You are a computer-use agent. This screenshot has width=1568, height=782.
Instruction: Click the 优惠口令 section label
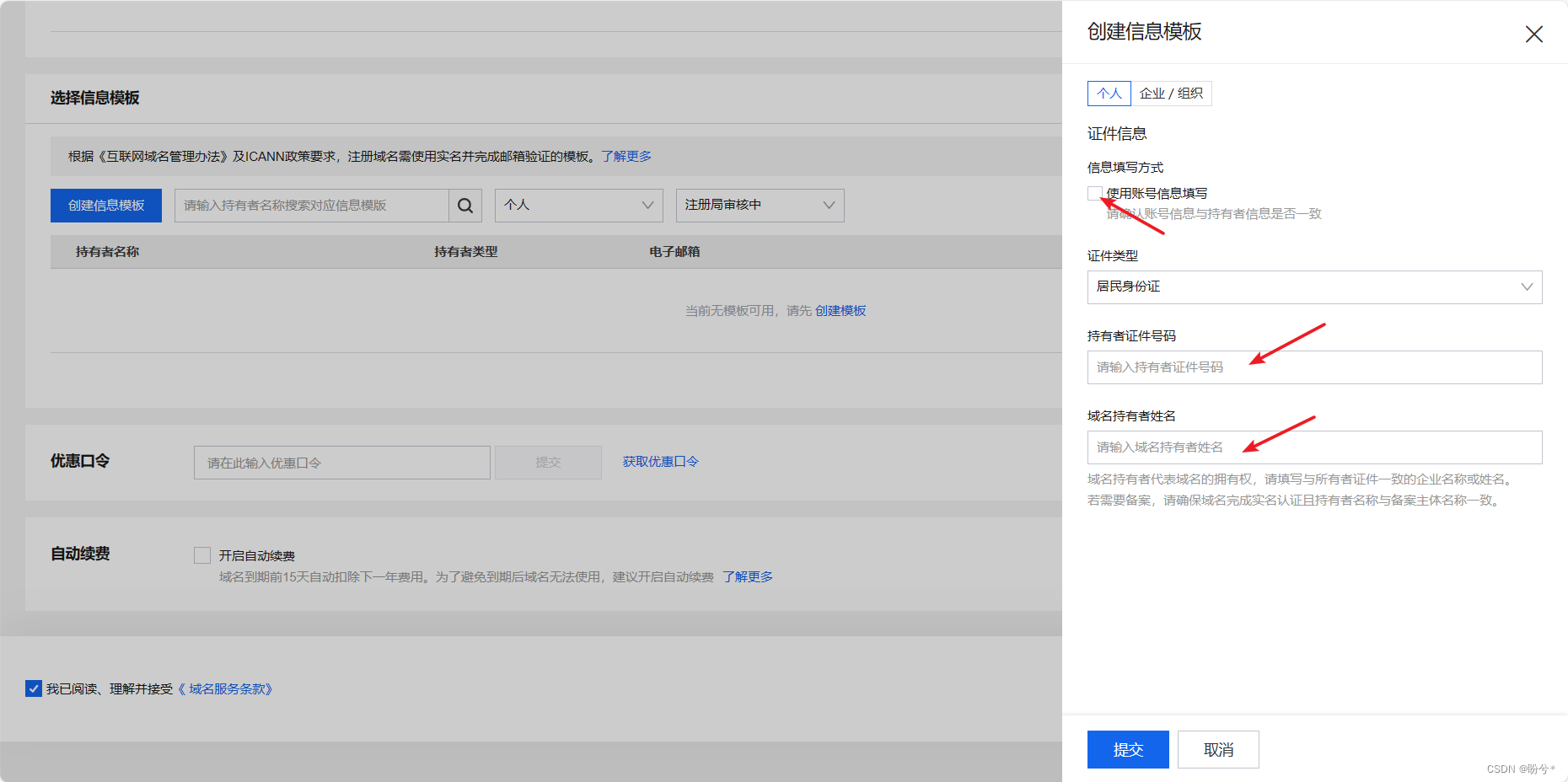click(x=80, y=461)
